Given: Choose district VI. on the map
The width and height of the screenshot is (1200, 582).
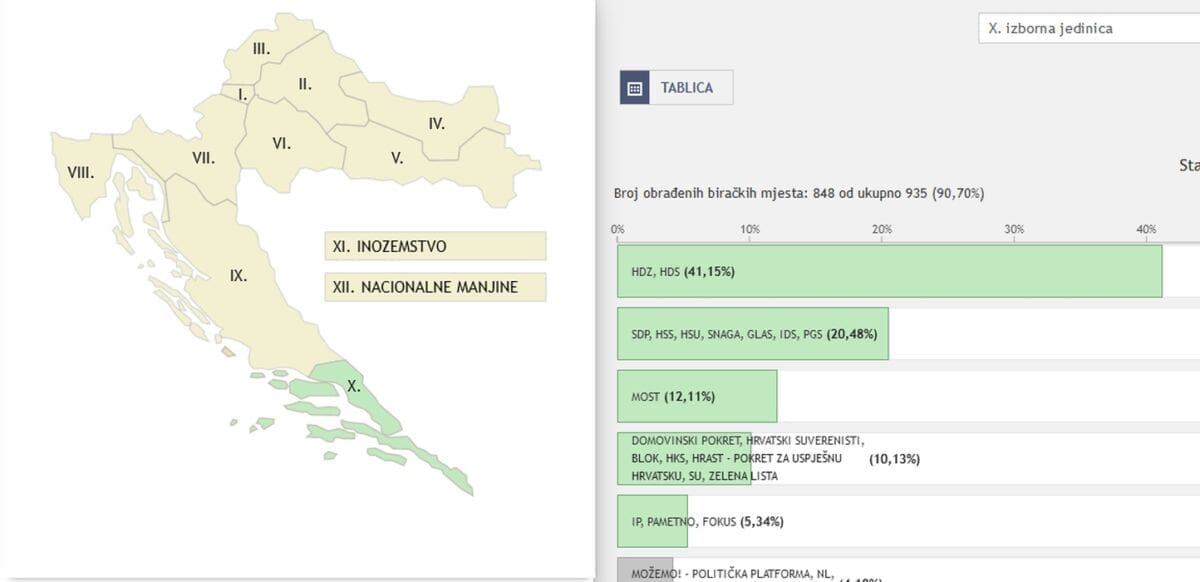Looking at the screenshot, I should click(x=282, y=144).
